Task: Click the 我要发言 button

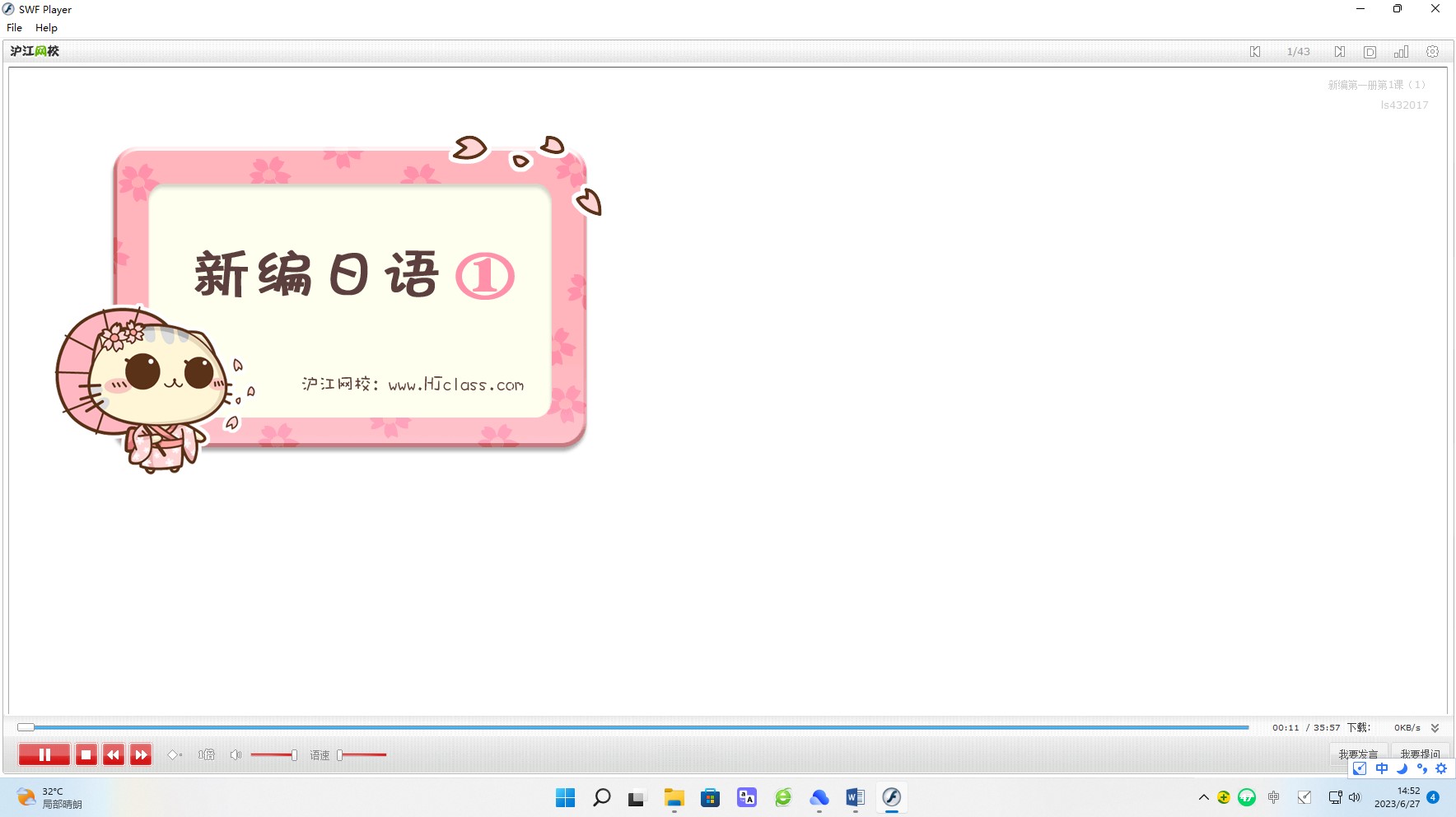Action: (1358, 754)
